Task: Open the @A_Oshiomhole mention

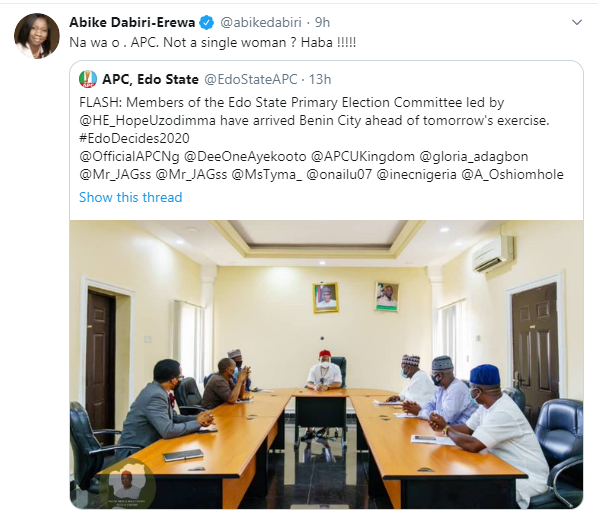Action: tap(512, 175)
